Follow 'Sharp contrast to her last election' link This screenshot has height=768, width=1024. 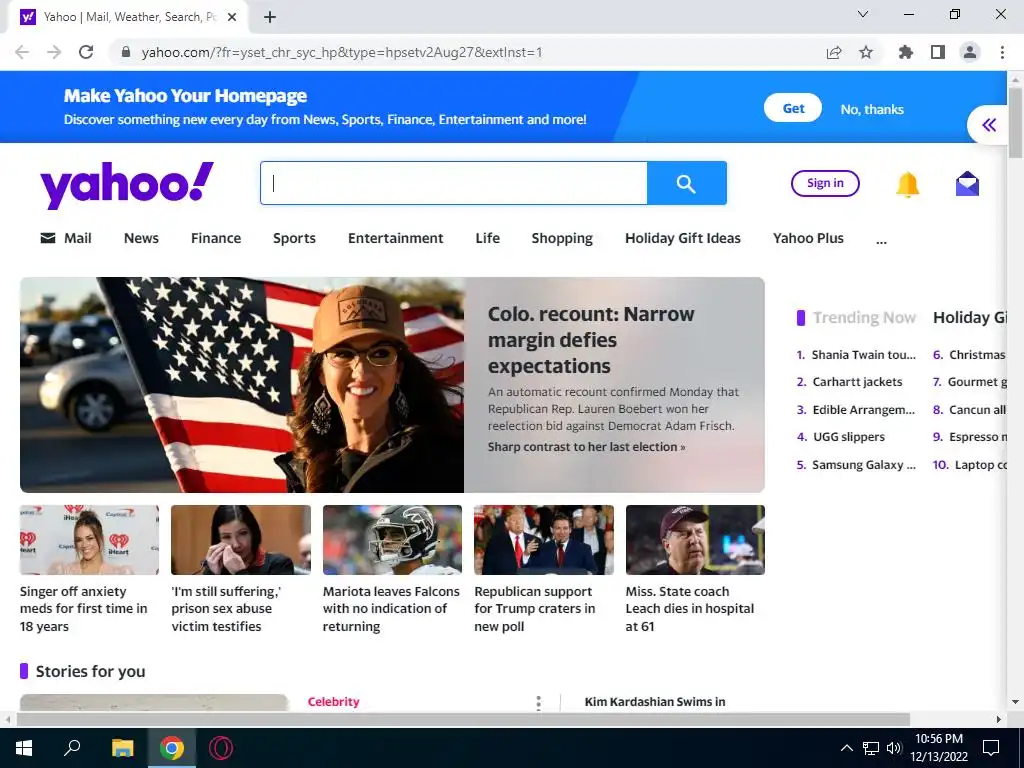pos(586,447)
